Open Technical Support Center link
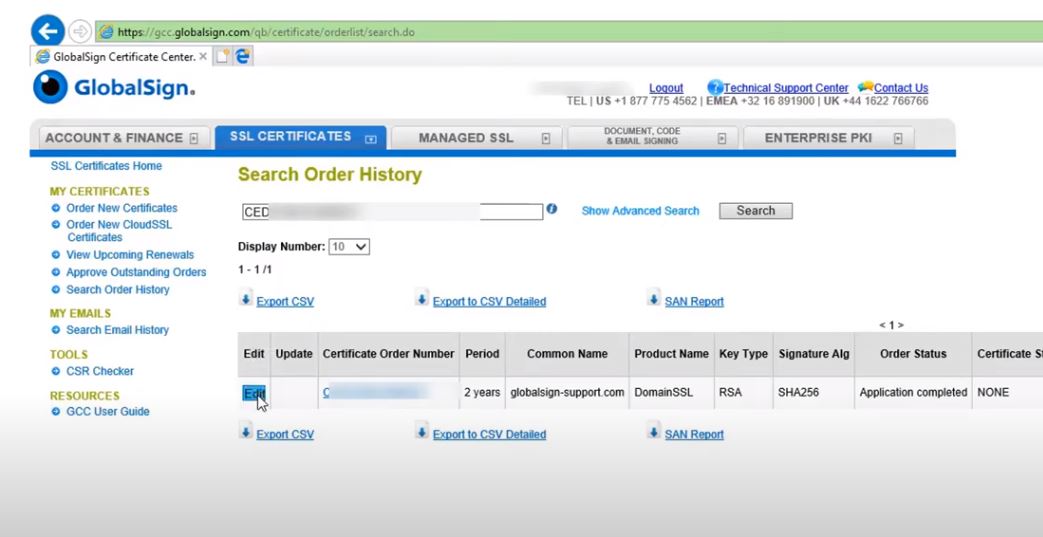This screenshot has width=1043, height=537. tap(786, 88)
